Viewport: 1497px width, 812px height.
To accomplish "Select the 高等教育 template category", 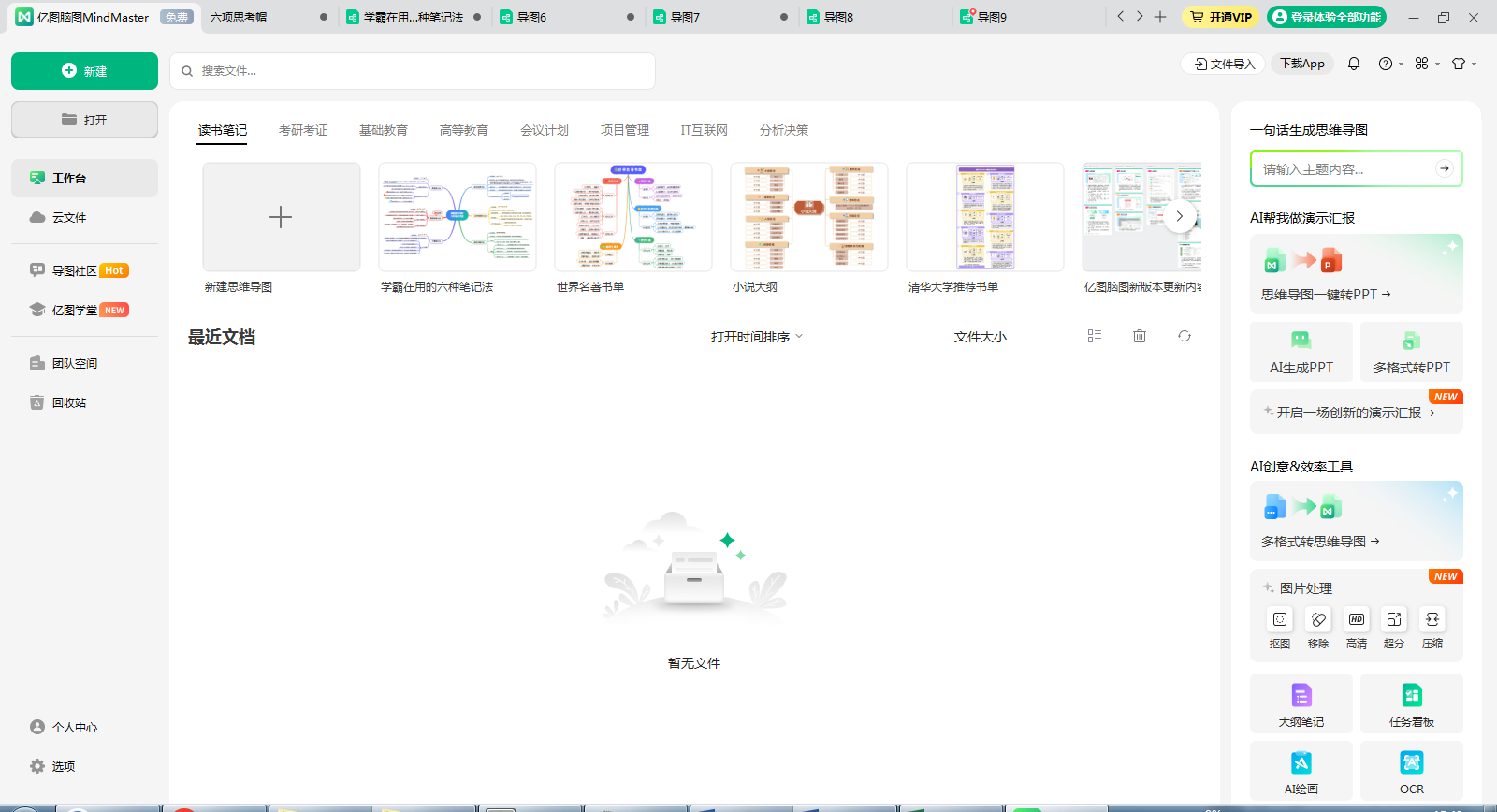I will tap(464, 130).
